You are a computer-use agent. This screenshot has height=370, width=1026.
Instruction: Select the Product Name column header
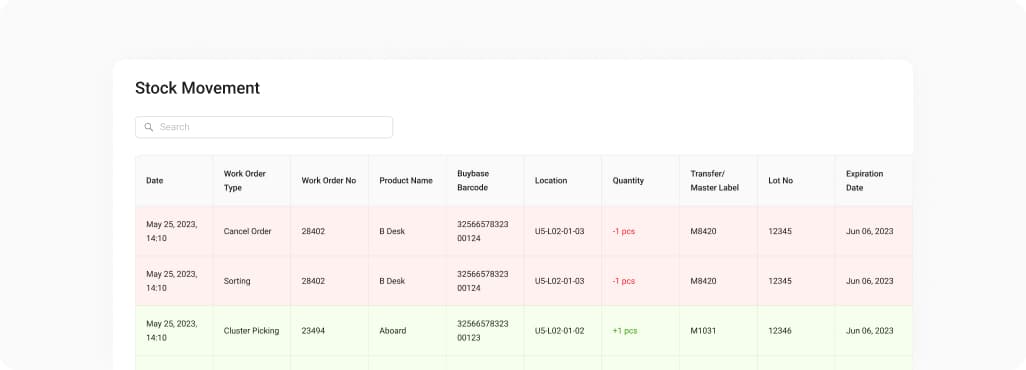pyautogui.click(x=406, y=181)
